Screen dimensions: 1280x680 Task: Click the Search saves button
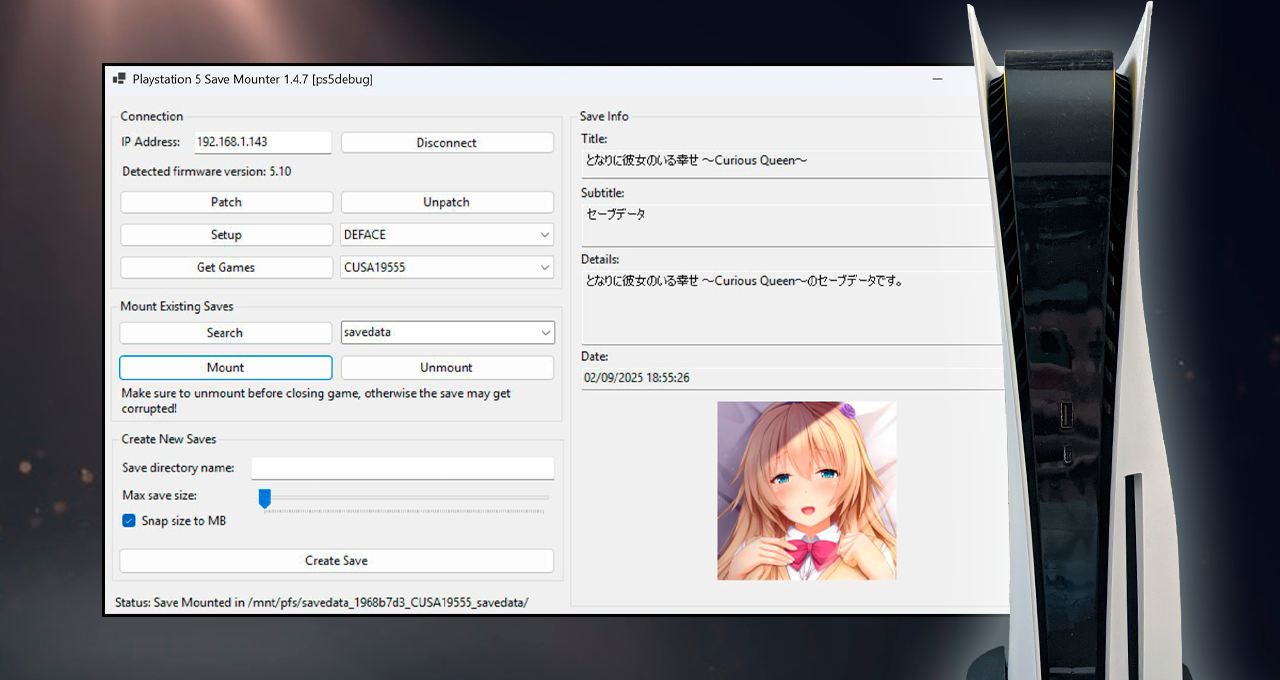pos(225,333)
